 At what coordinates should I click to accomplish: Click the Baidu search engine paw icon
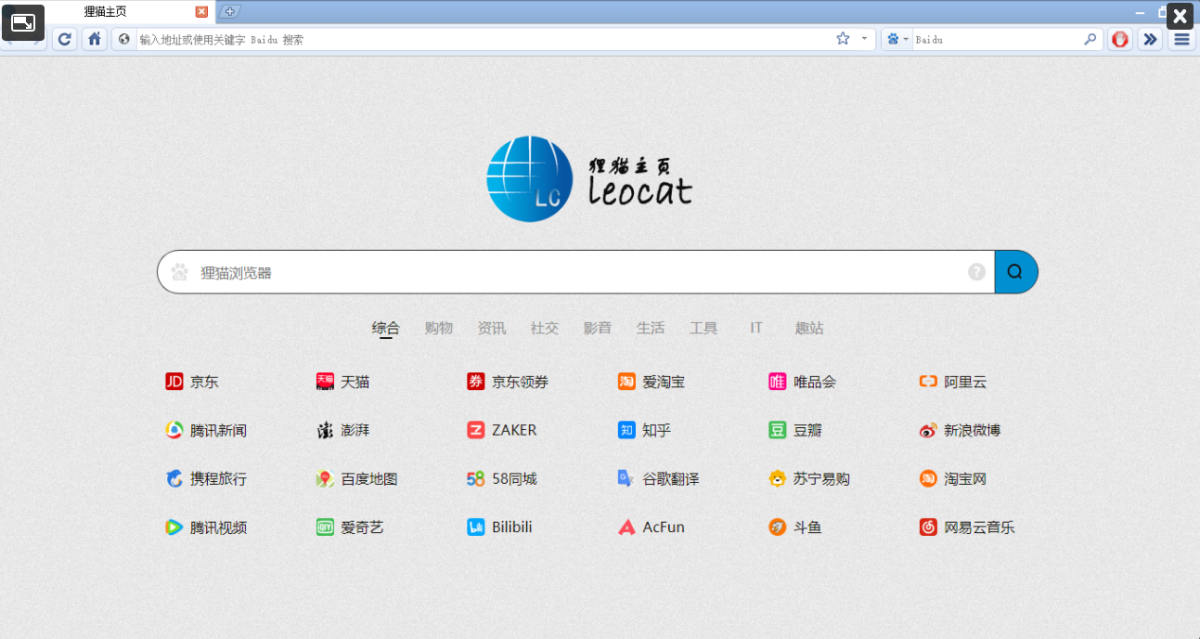[891, 39]
